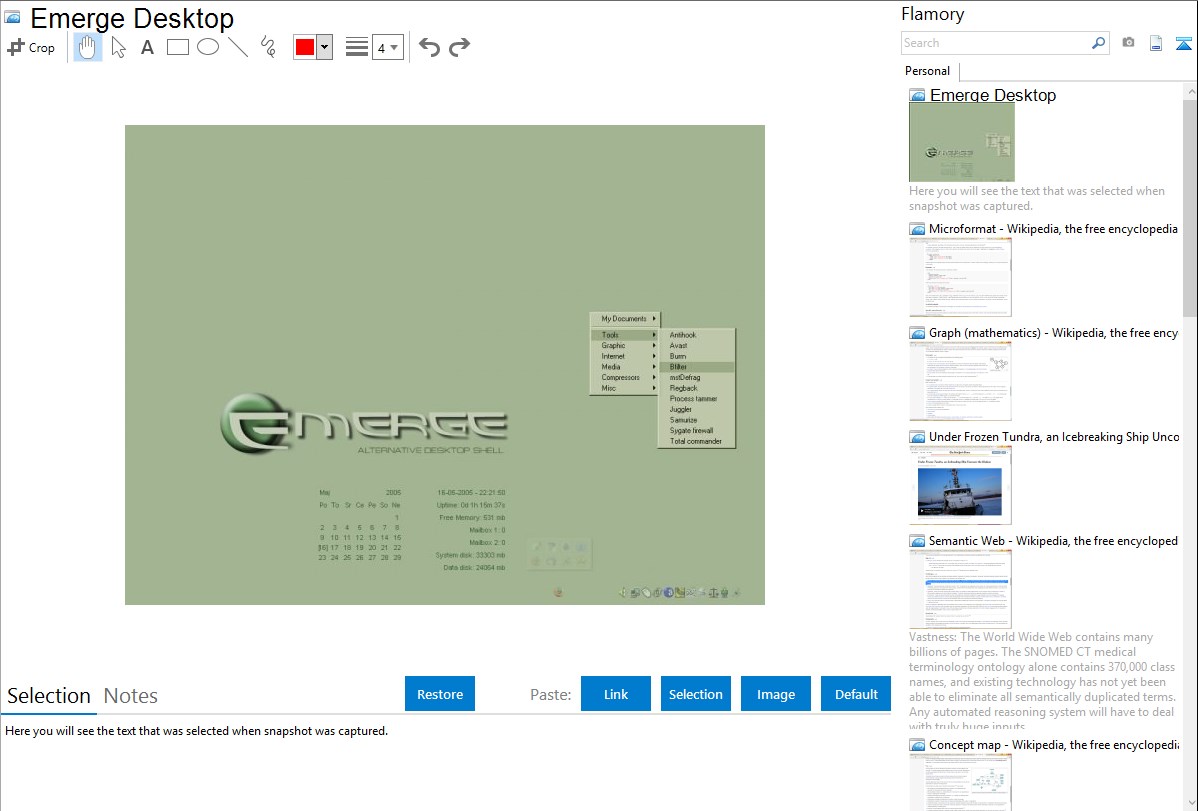Click the Emerge Desktop window icon
The width and height of the screenshot is (1198, 811).
(x=12, y=17)
